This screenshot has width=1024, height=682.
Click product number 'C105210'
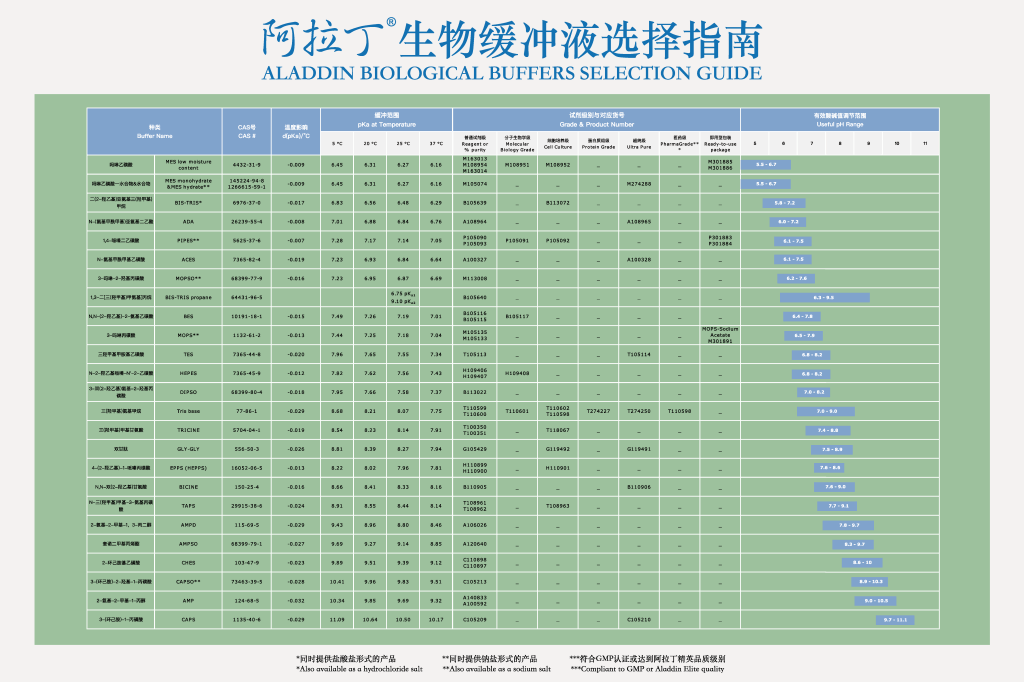(639, 619)
